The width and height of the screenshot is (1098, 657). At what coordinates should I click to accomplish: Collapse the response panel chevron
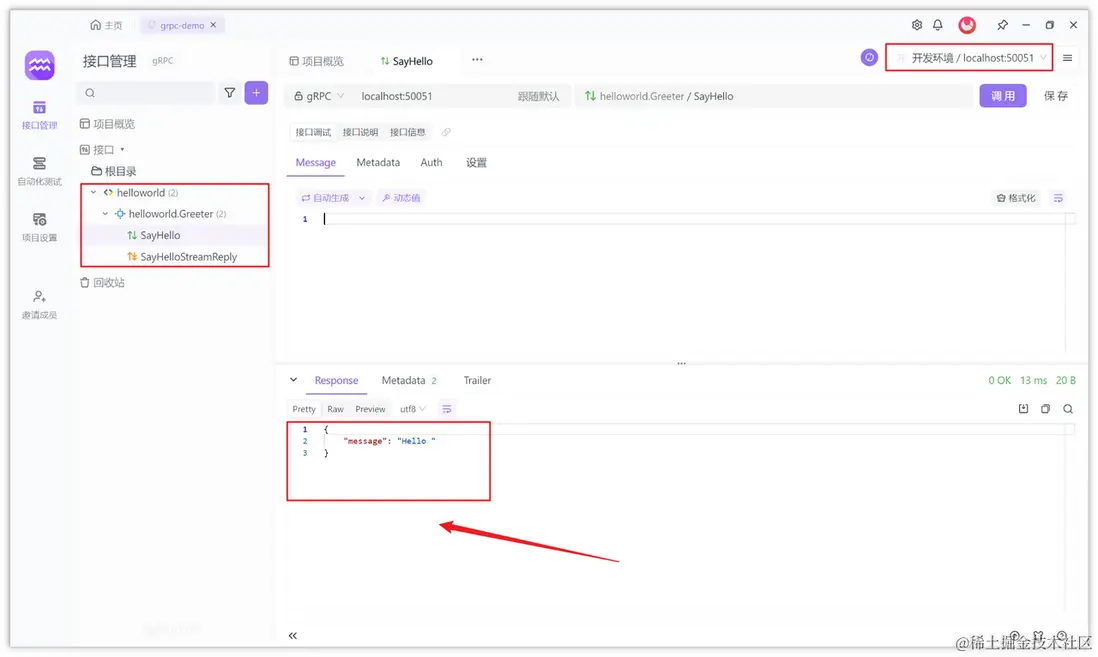293,380
